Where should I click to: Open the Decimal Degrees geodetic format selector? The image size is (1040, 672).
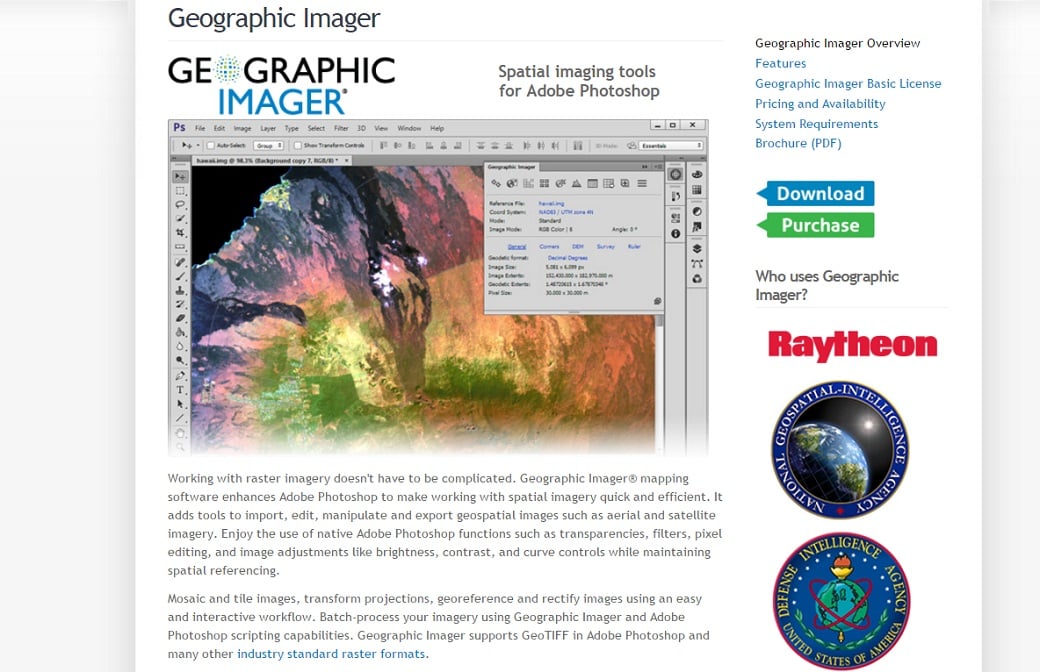(567, 258)
